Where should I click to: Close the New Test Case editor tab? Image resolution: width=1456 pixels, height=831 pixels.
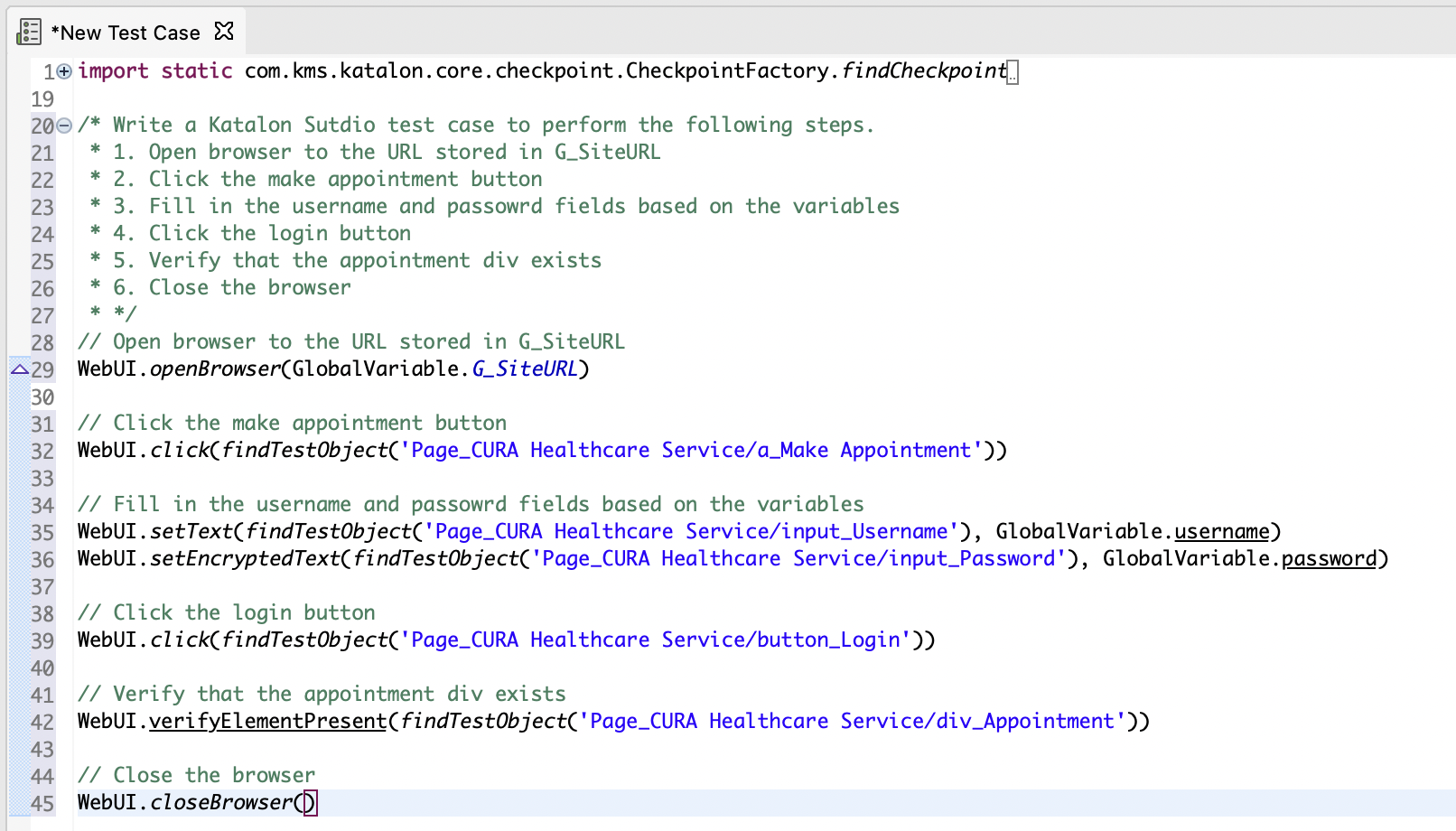coord(223,29)
